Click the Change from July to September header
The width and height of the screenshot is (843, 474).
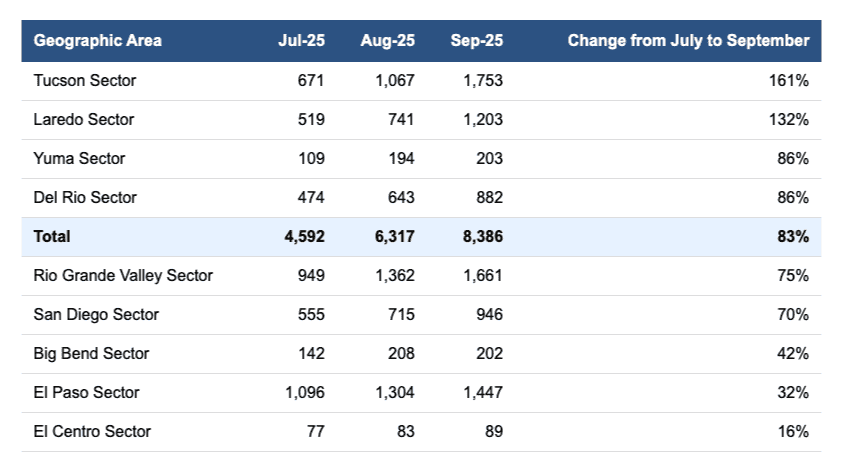(x=688, y=41)
